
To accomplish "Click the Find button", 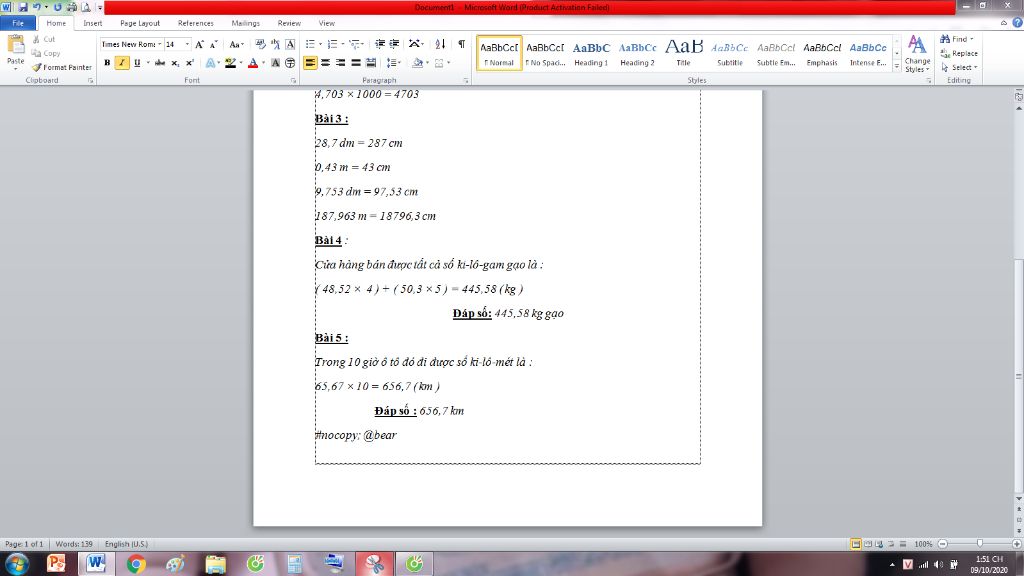I will (957, 39).
